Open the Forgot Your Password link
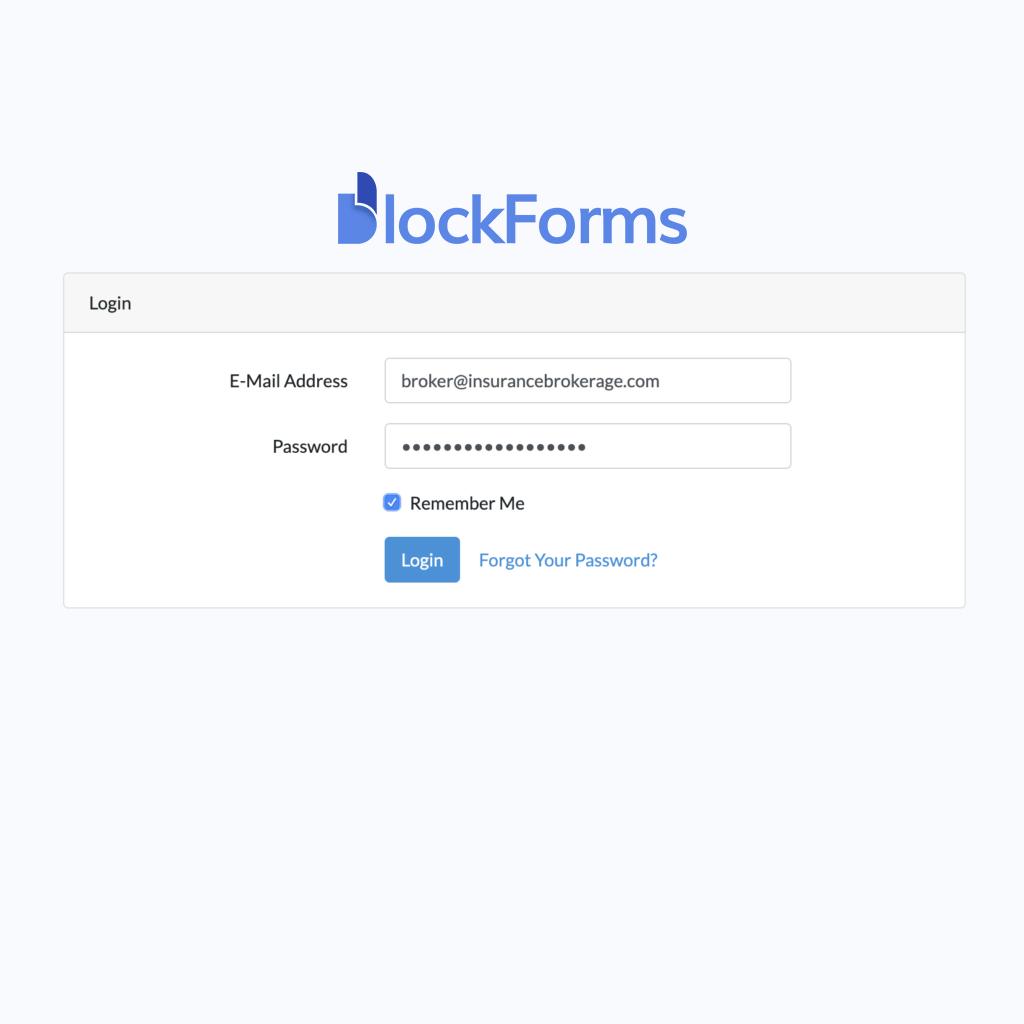Image resolution: width=1024 pixels, height=1024 pixels. point(568,560)
